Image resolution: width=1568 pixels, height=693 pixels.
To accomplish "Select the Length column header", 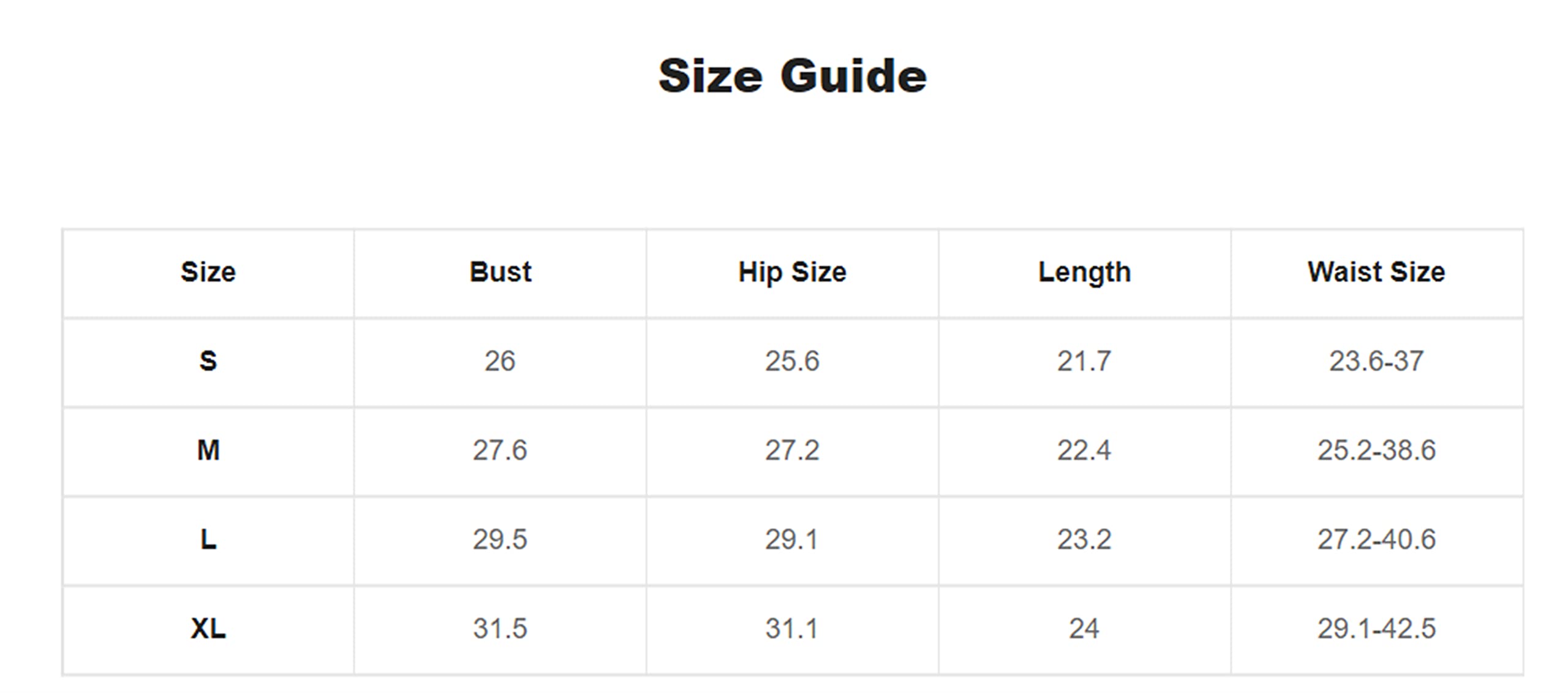I will 1084,272.
